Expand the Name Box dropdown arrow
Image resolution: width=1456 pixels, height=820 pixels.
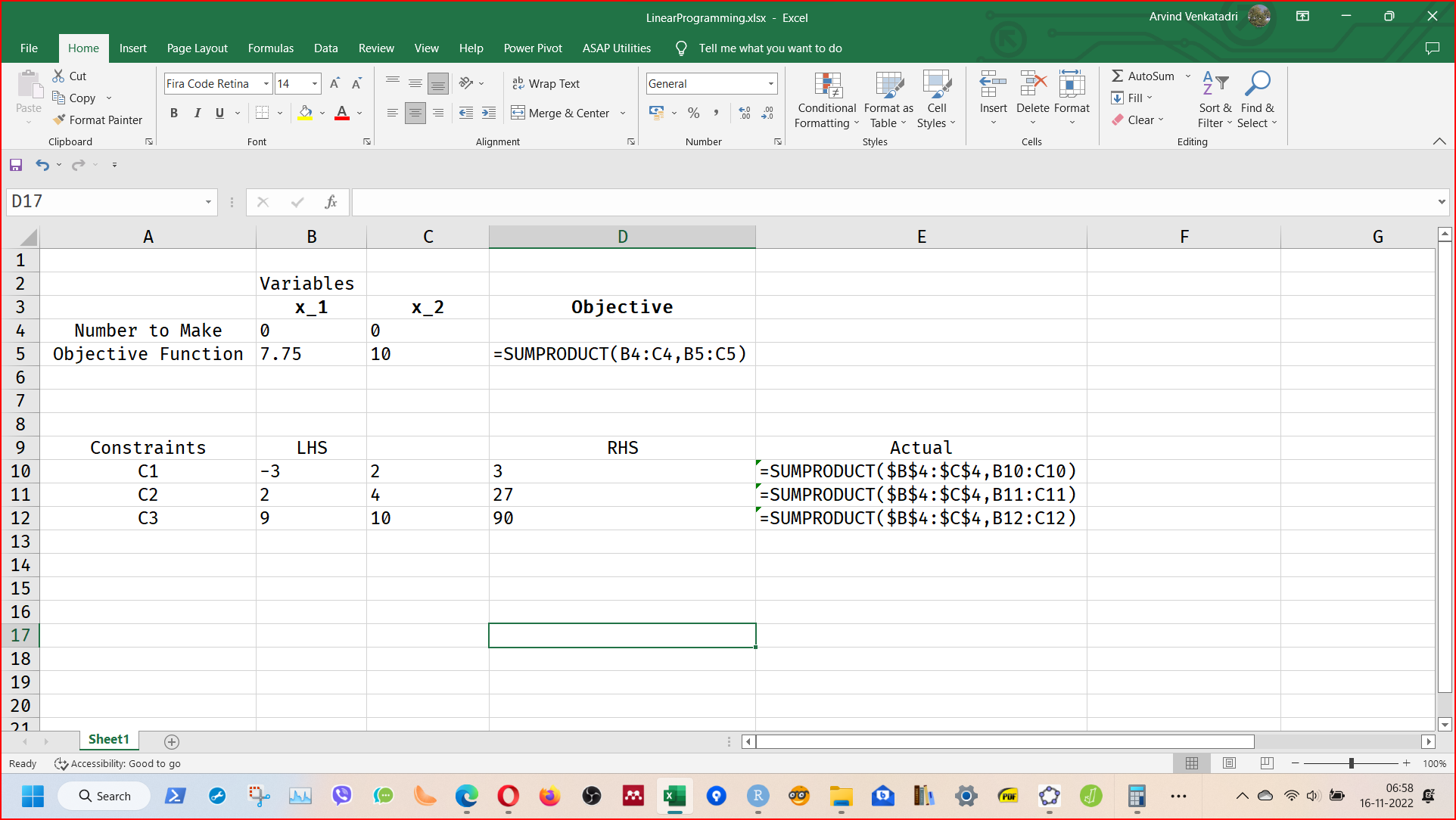coord(208,202)
